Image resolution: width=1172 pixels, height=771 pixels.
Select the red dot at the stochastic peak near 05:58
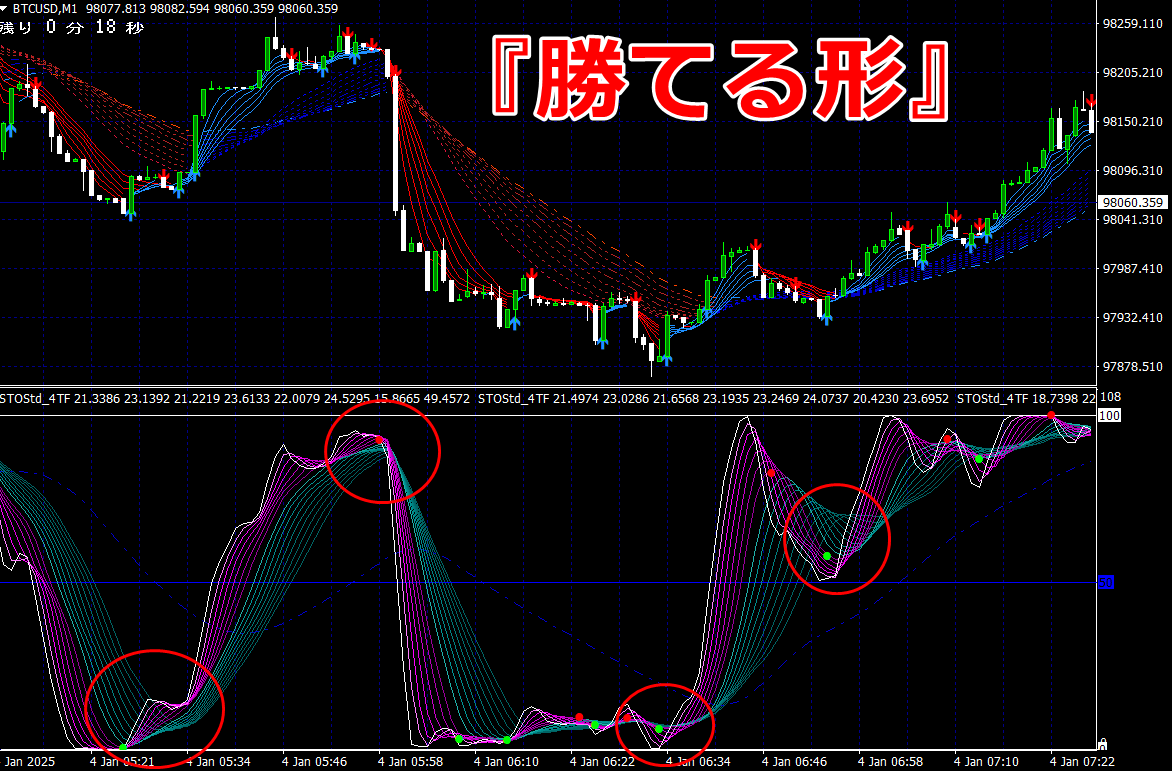pos(379,440)
